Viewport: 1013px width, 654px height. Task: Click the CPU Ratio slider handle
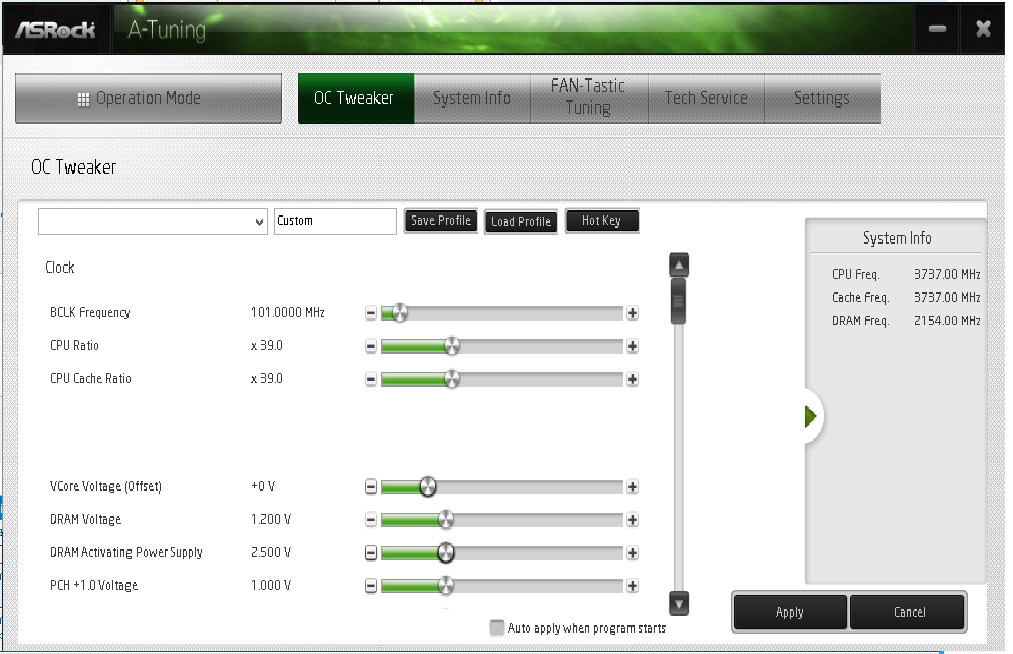[452, 346]
